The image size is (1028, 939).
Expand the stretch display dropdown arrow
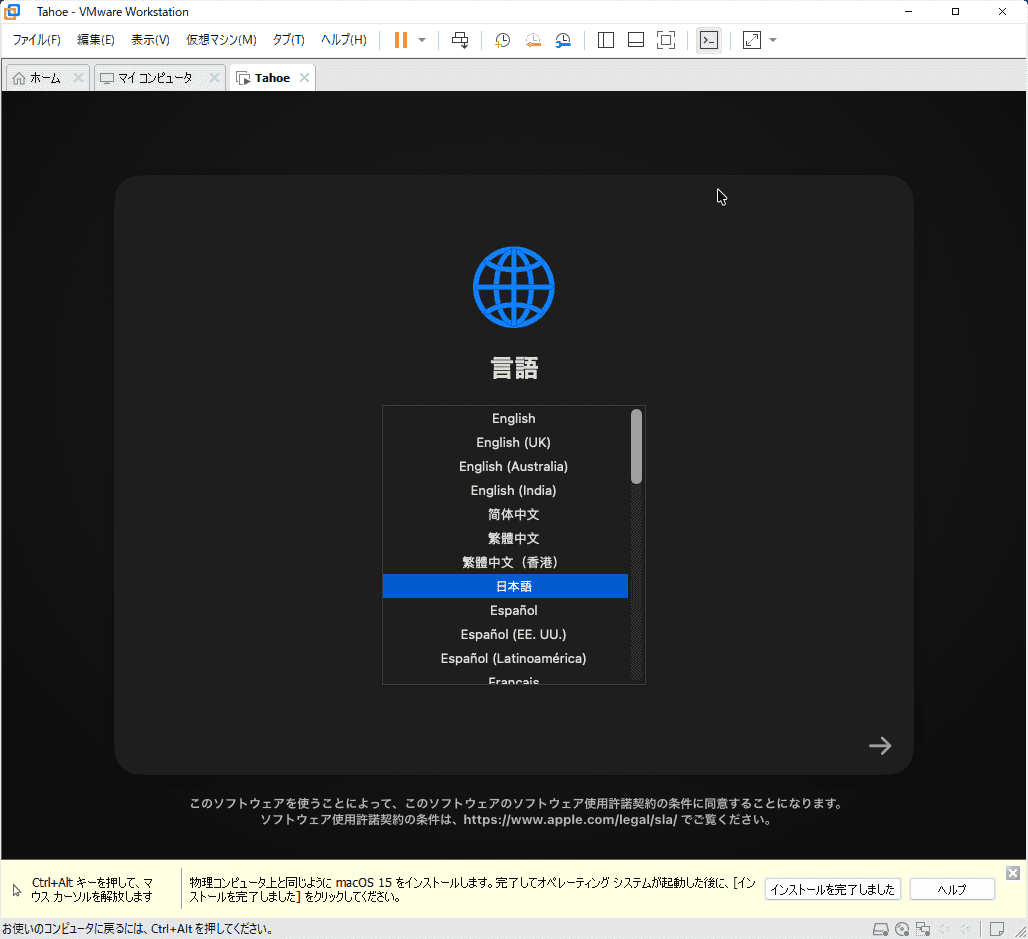(x=773, y=40)
